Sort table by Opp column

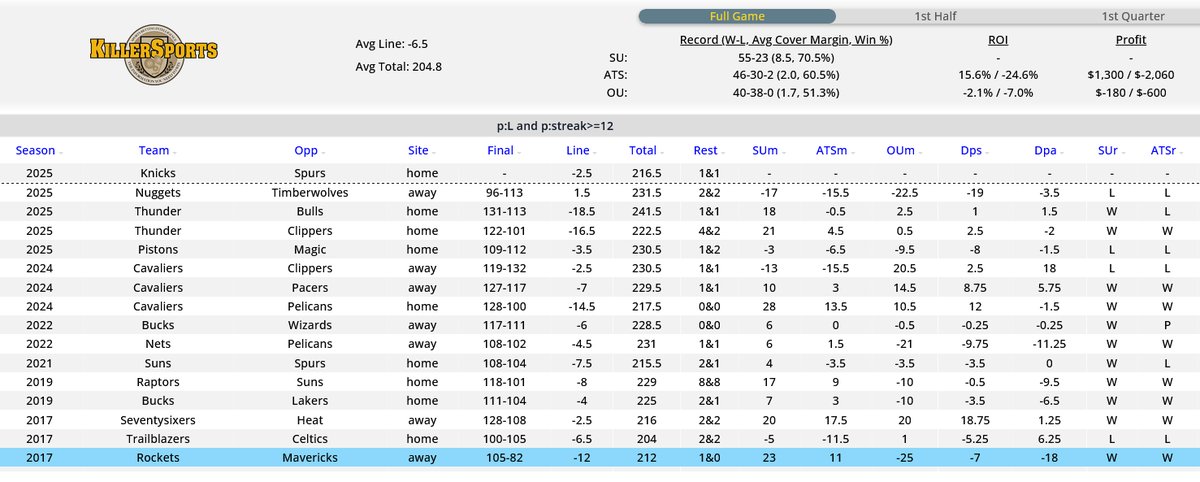[x=305, y=150]
